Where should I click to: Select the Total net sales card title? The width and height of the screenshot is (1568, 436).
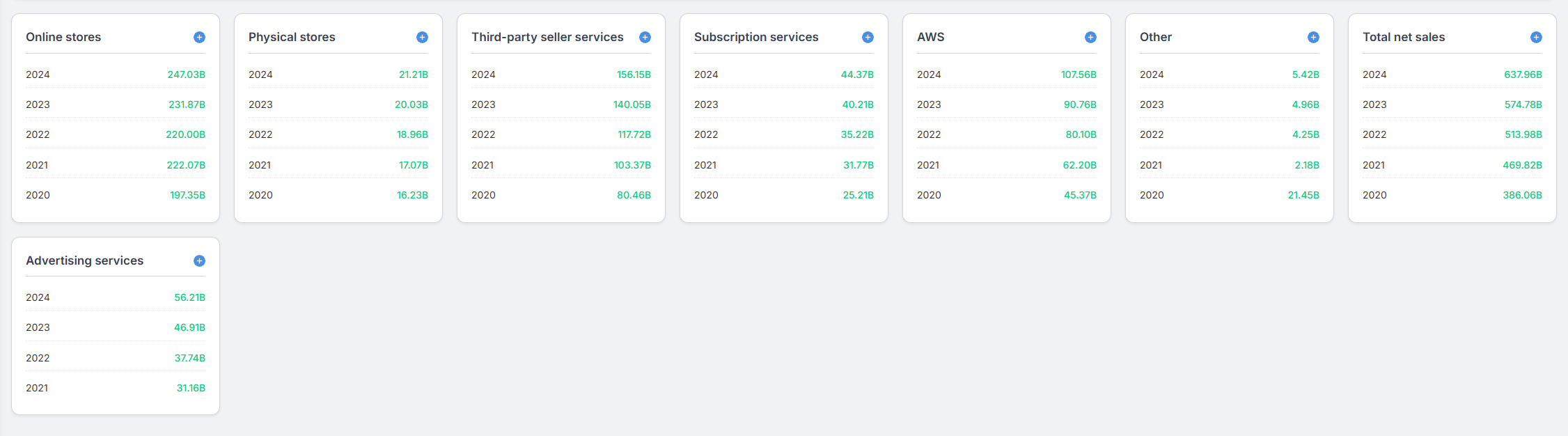tap(1404, 37)
